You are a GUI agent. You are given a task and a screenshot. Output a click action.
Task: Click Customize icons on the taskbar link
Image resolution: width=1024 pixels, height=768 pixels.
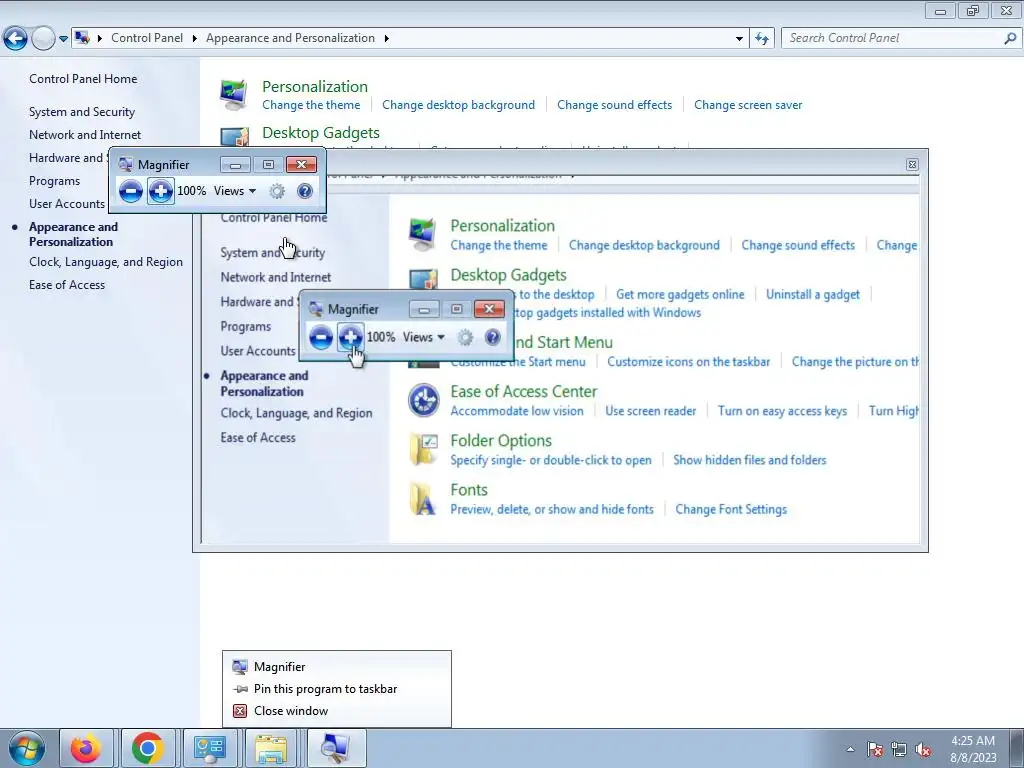tap(688, 362)
